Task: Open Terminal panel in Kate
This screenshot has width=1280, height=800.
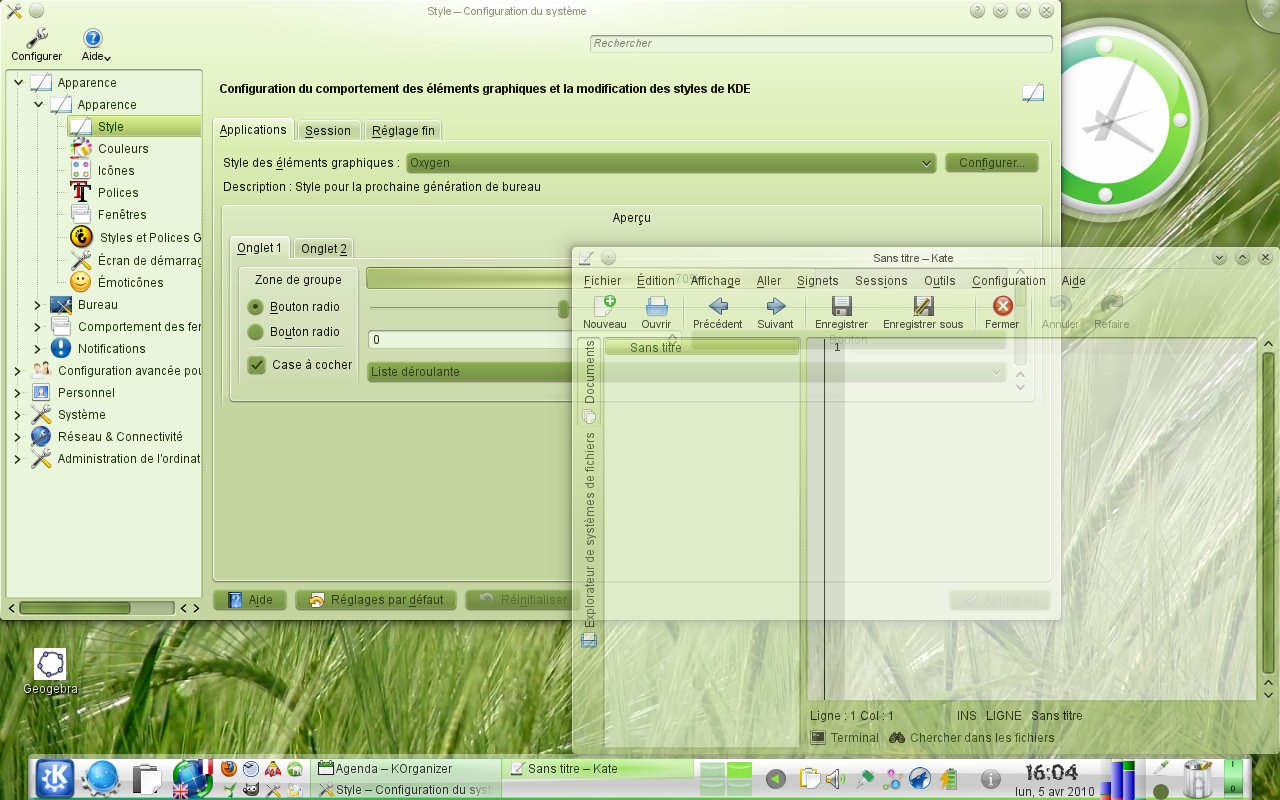Action: click(845, 738)
